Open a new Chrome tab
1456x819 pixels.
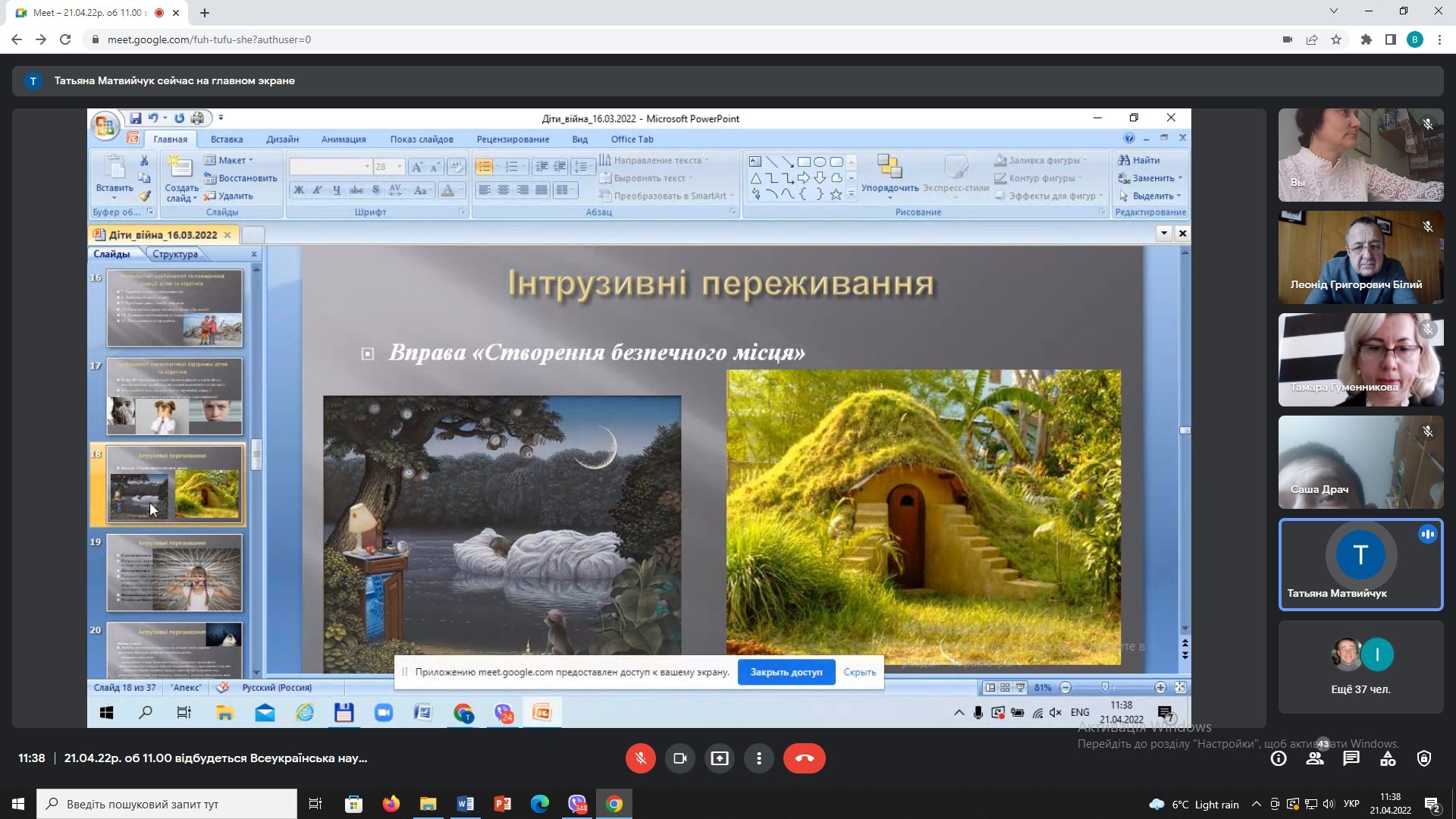coord(205,13)
